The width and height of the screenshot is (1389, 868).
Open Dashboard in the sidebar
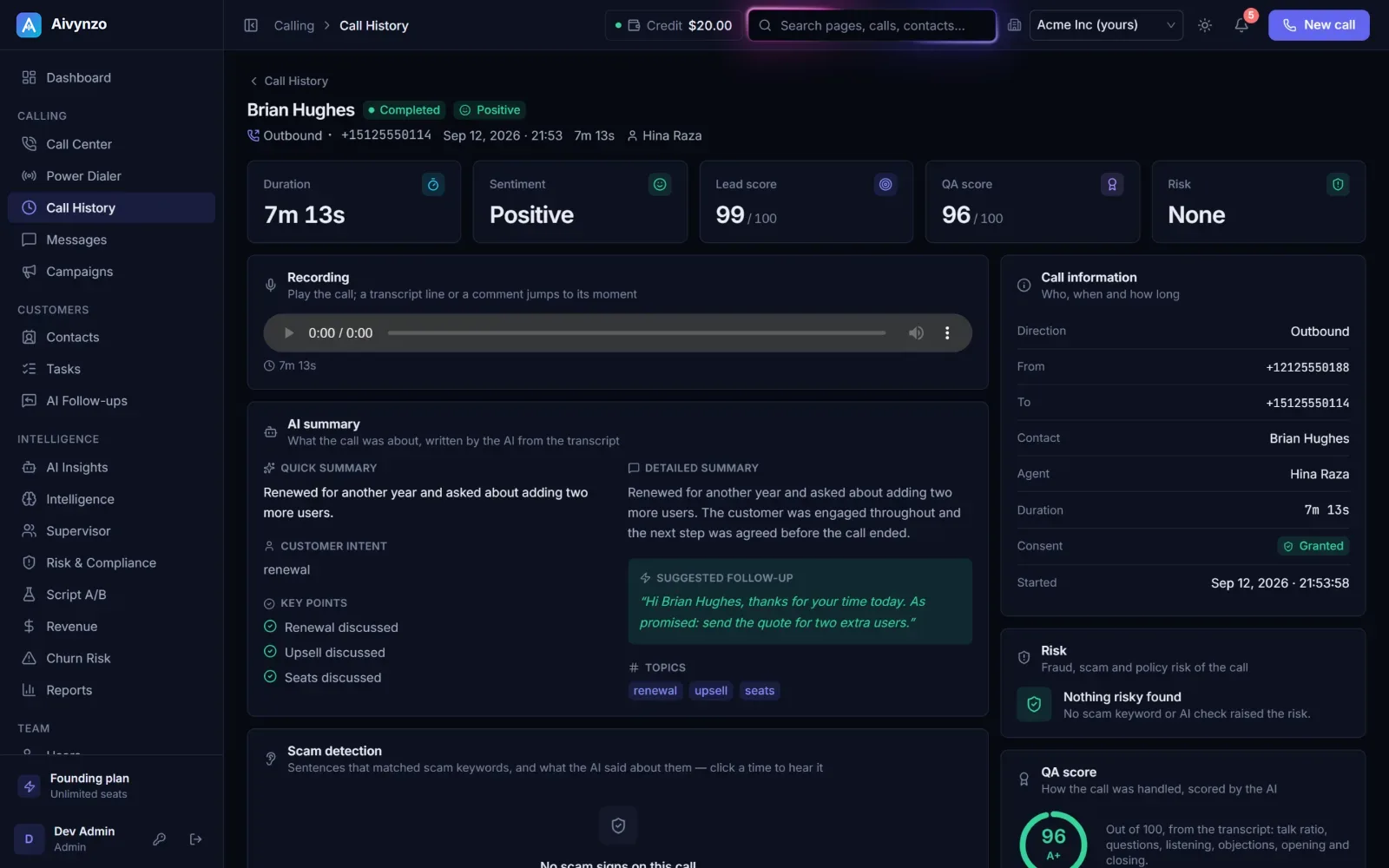tap(111, 77)
